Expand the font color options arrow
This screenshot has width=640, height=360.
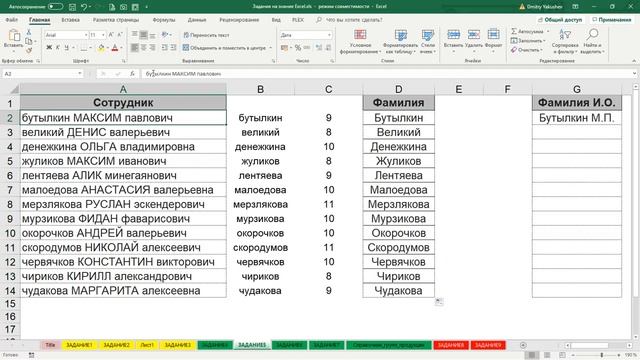[x=121, y=48]
